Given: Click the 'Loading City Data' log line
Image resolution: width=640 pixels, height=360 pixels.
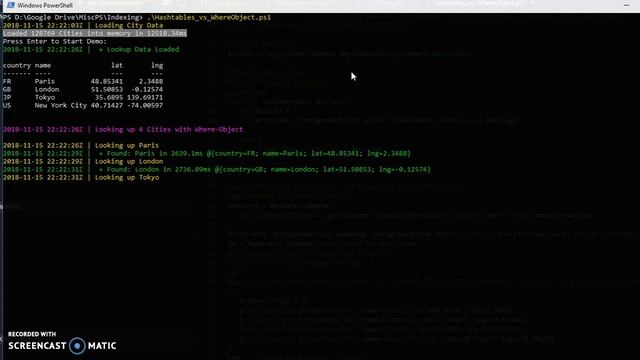Looking at the screenshot, I should coord(83,25).
